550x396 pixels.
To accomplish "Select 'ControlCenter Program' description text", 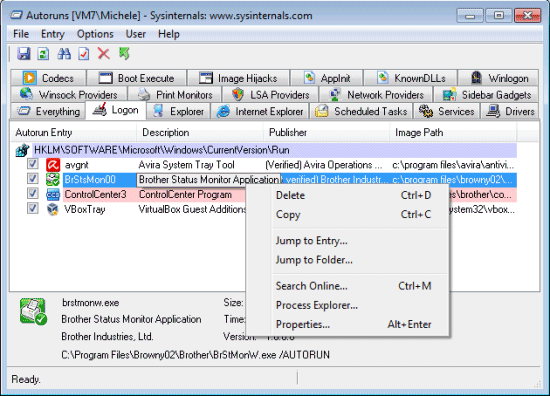I will click(x=185, y=194).
